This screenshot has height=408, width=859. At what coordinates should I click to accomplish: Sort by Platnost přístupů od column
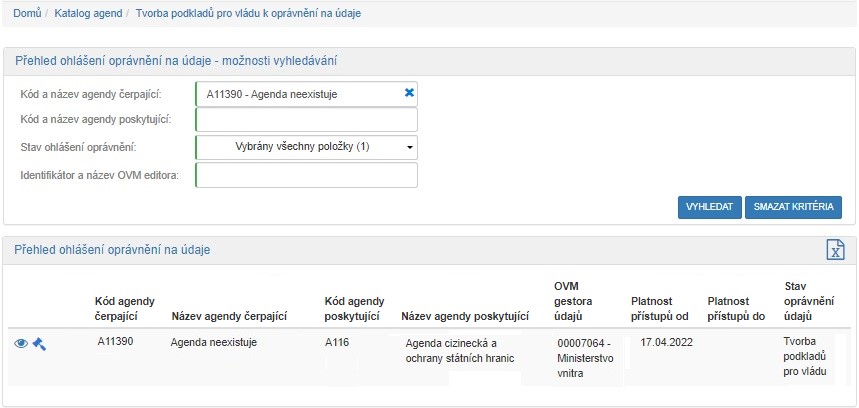pyautogui.click(x=660, y=308)
